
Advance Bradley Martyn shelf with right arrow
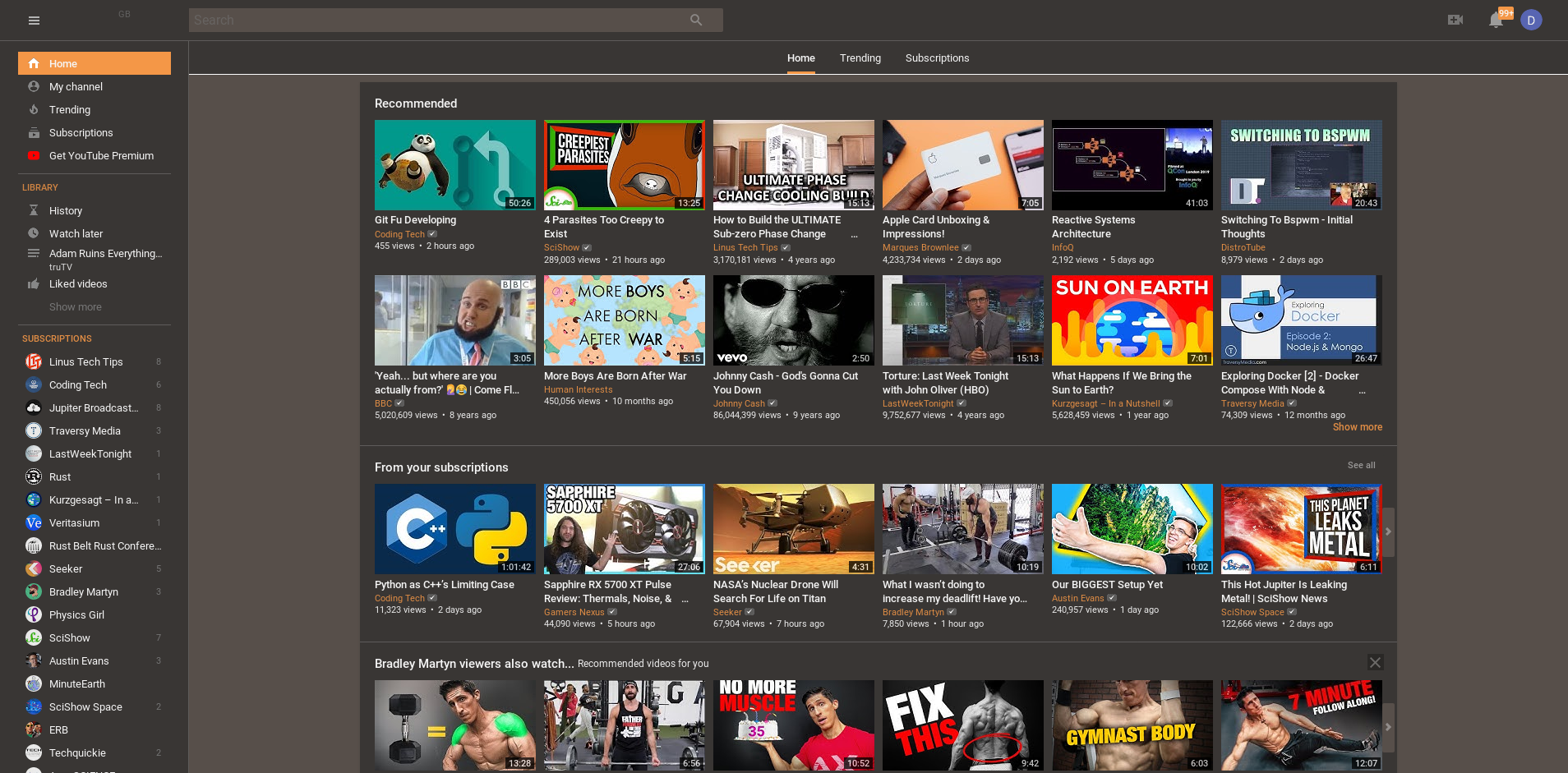[x=1388, y=727]
